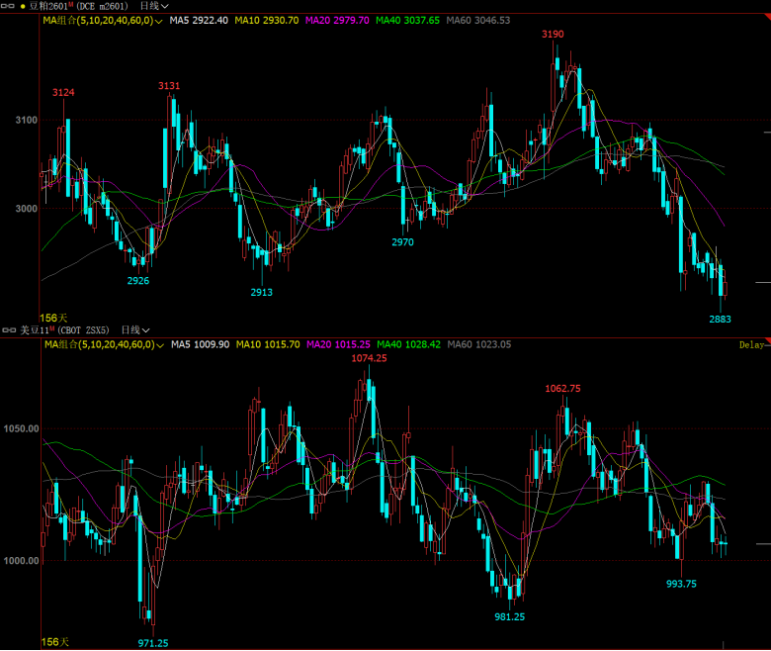The image size is (771, 651).
Task: Click the small icon left of 美豆11 title
Action: click(11, 329)
